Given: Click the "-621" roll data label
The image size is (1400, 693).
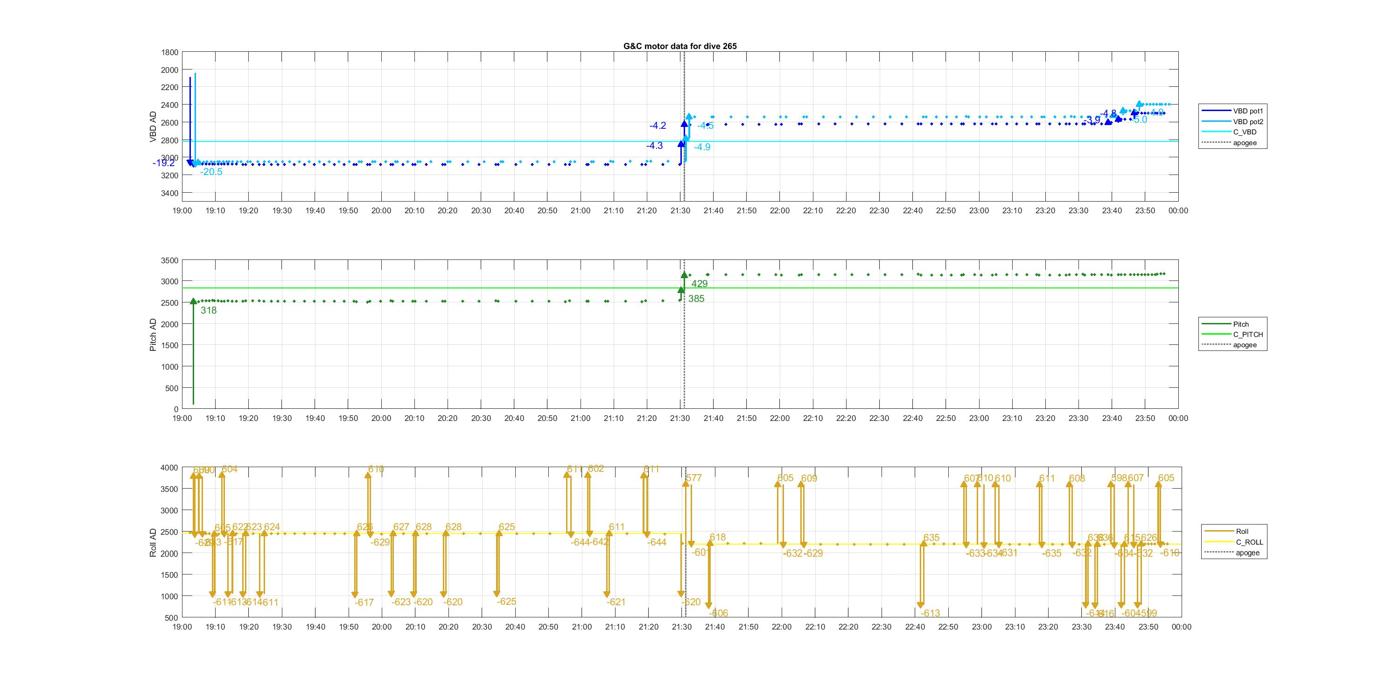Looking at the screenshot, I should [616, 602].
